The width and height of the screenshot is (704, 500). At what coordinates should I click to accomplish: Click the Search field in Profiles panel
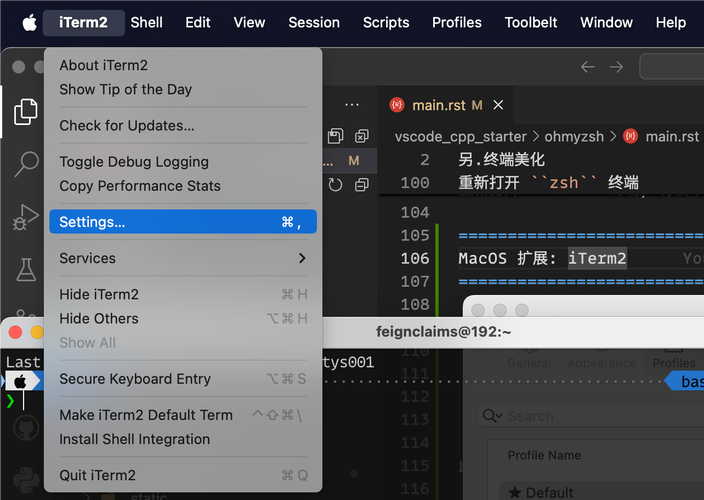point(591,416)
